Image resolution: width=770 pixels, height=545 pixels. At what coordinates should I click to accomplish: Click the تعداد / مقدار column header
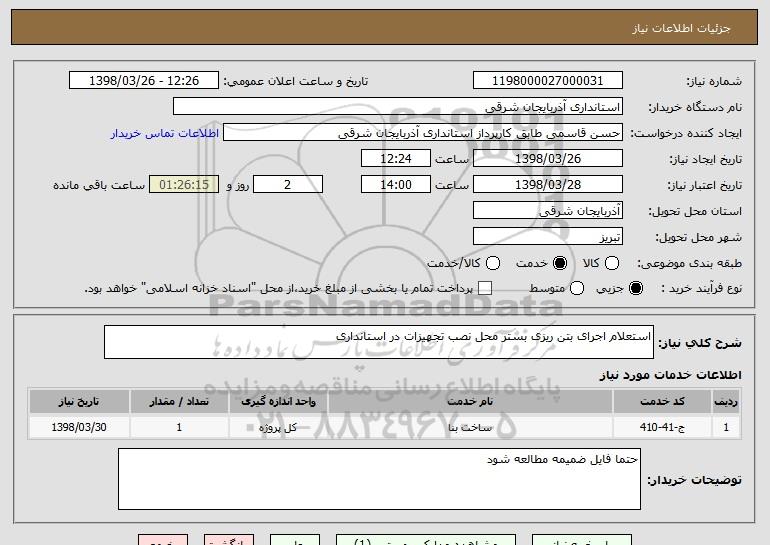tap(179, 402)
